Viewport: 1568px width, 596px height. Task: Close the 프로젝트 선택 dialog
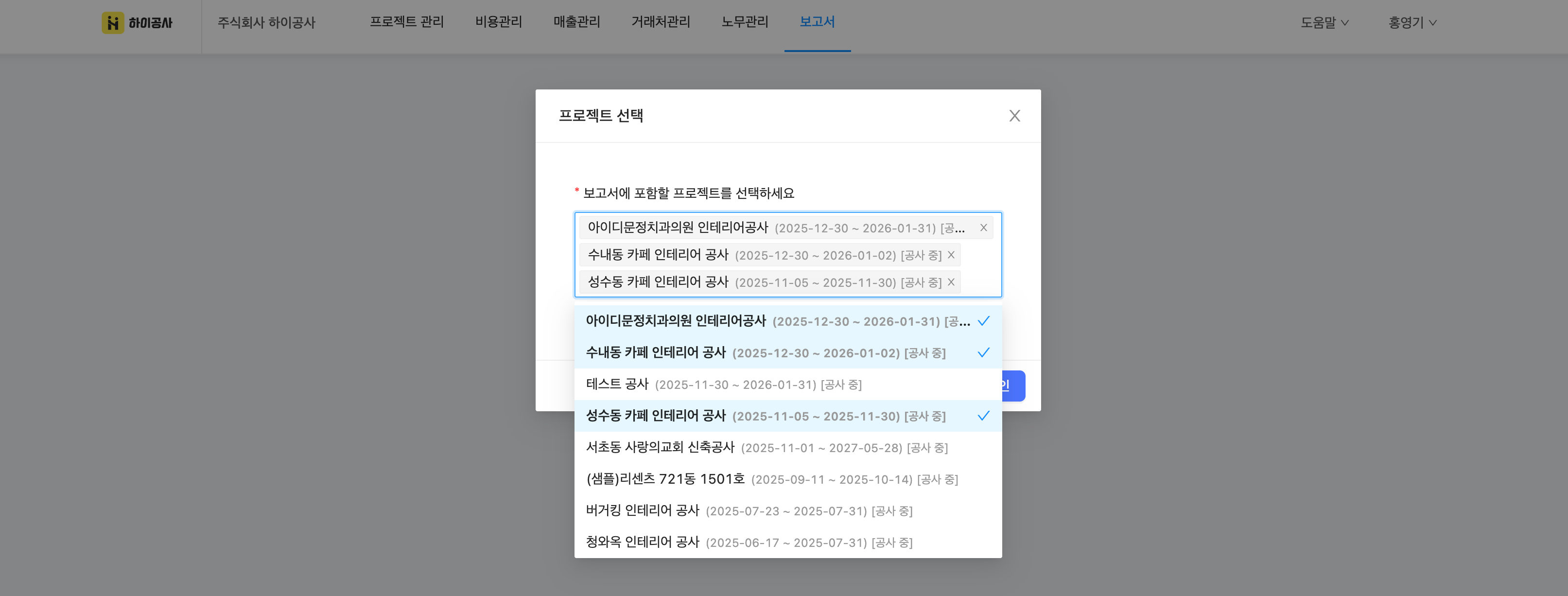tap(1014, 116)
